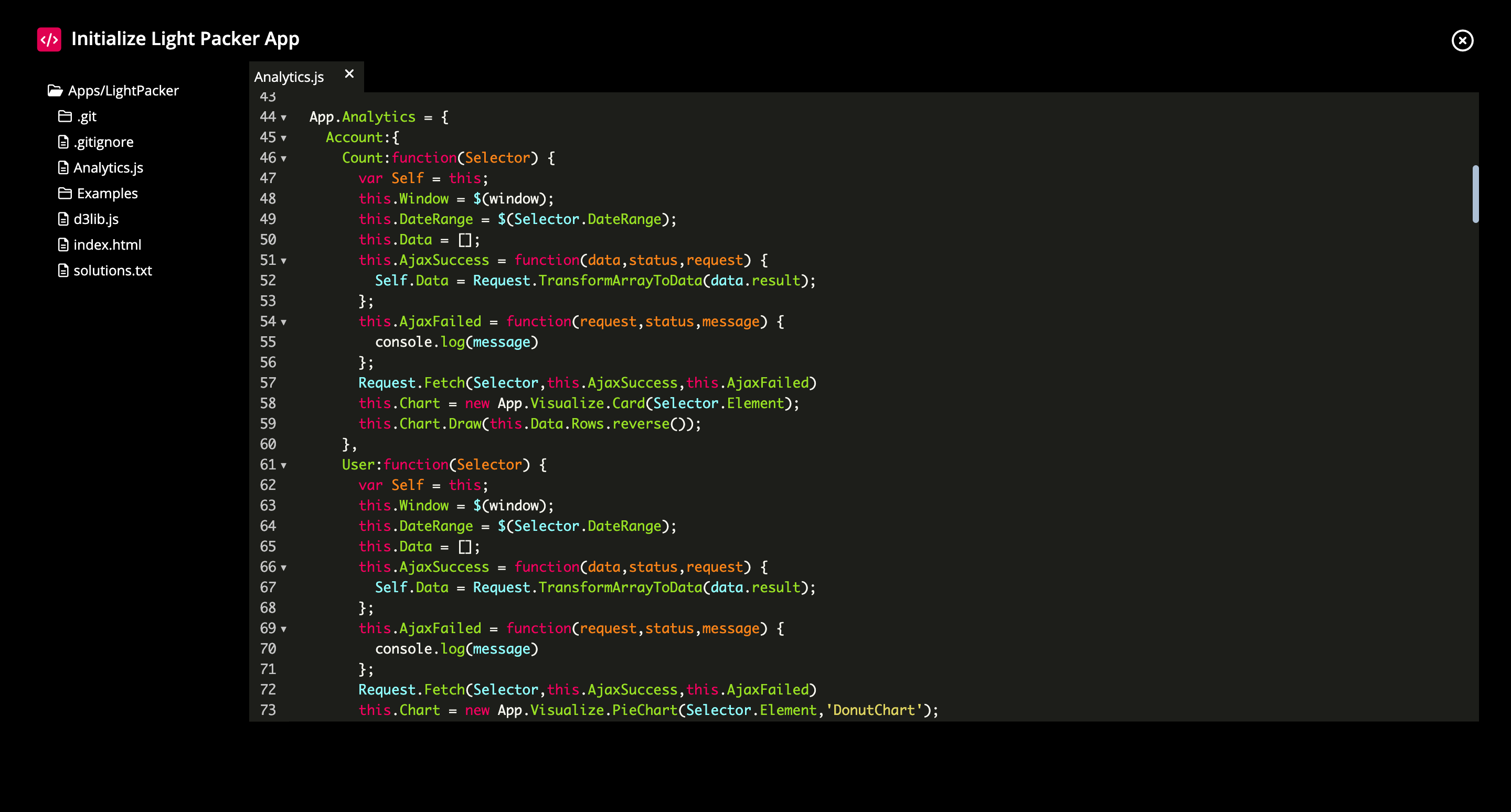Image resolution: width=1511 pixels, height=812 pixels.
Task: Click the Analytics.js file icon in tree
Action: [63, 168]
